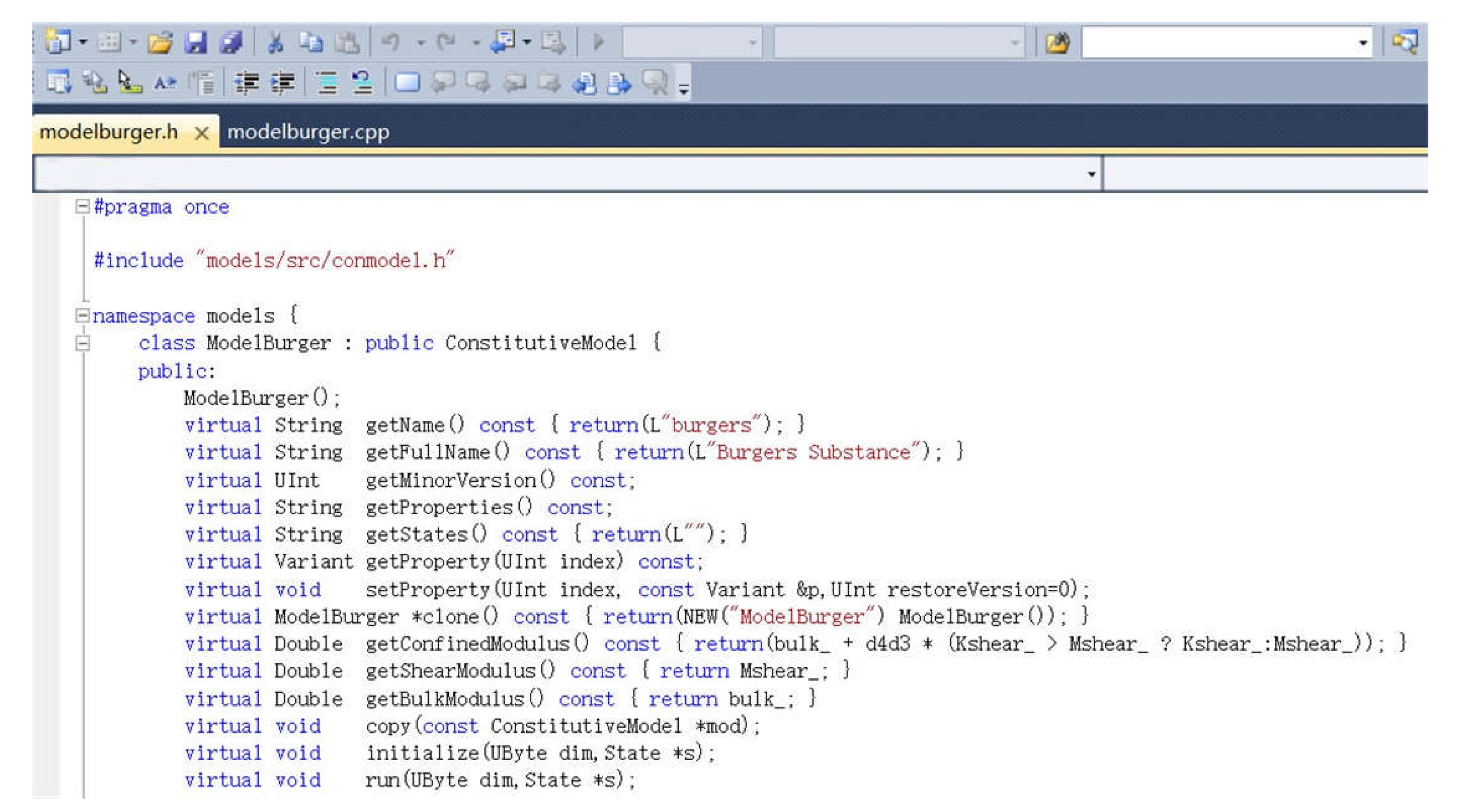
Task: Click the Save All icon
Action: (231, 42)
